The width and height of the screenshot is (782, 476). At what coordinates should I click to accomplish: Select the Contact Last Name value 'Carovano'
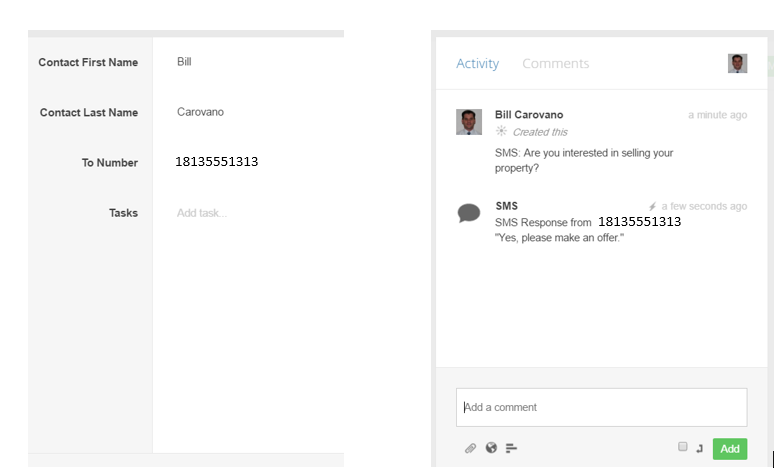[200, 112]
